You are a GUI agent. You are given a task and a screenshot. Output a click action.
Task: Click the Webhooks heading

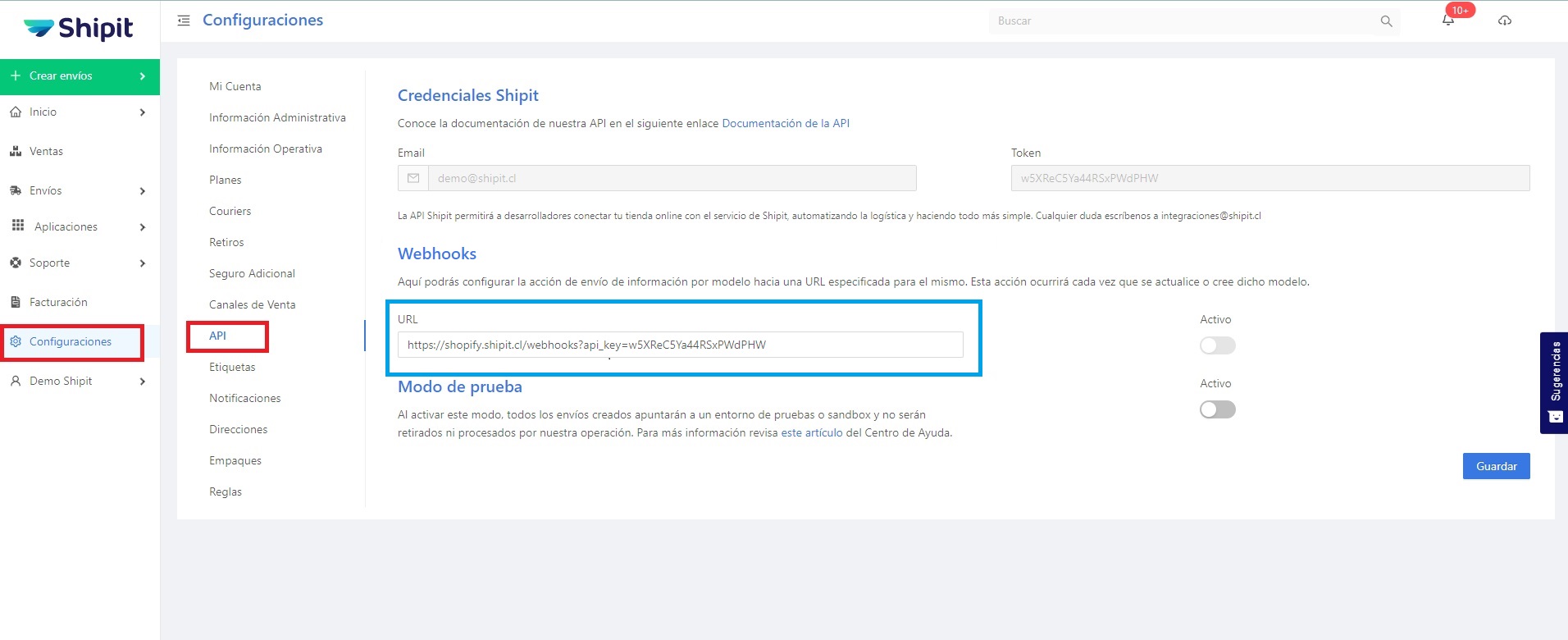[x=437, y=254]
